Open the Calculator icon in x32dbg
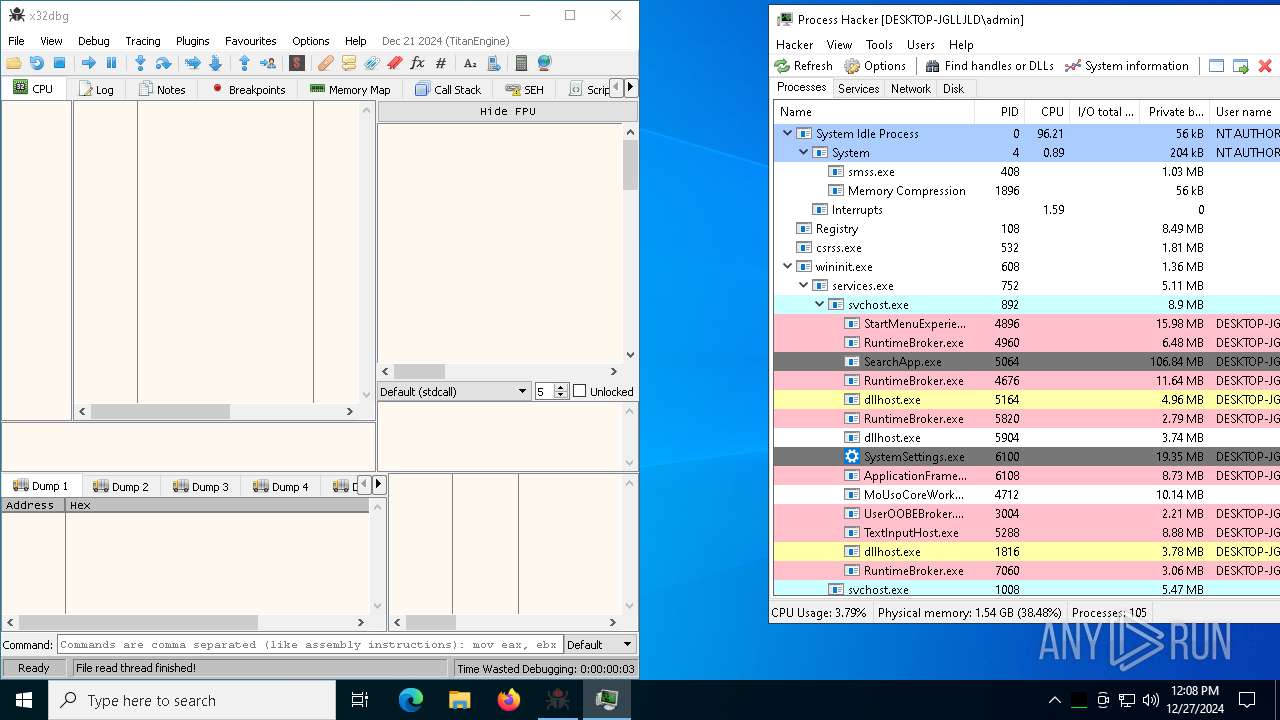Viewport: 1280px width, 720px height. pyautogui.click(x=521, y=63)
